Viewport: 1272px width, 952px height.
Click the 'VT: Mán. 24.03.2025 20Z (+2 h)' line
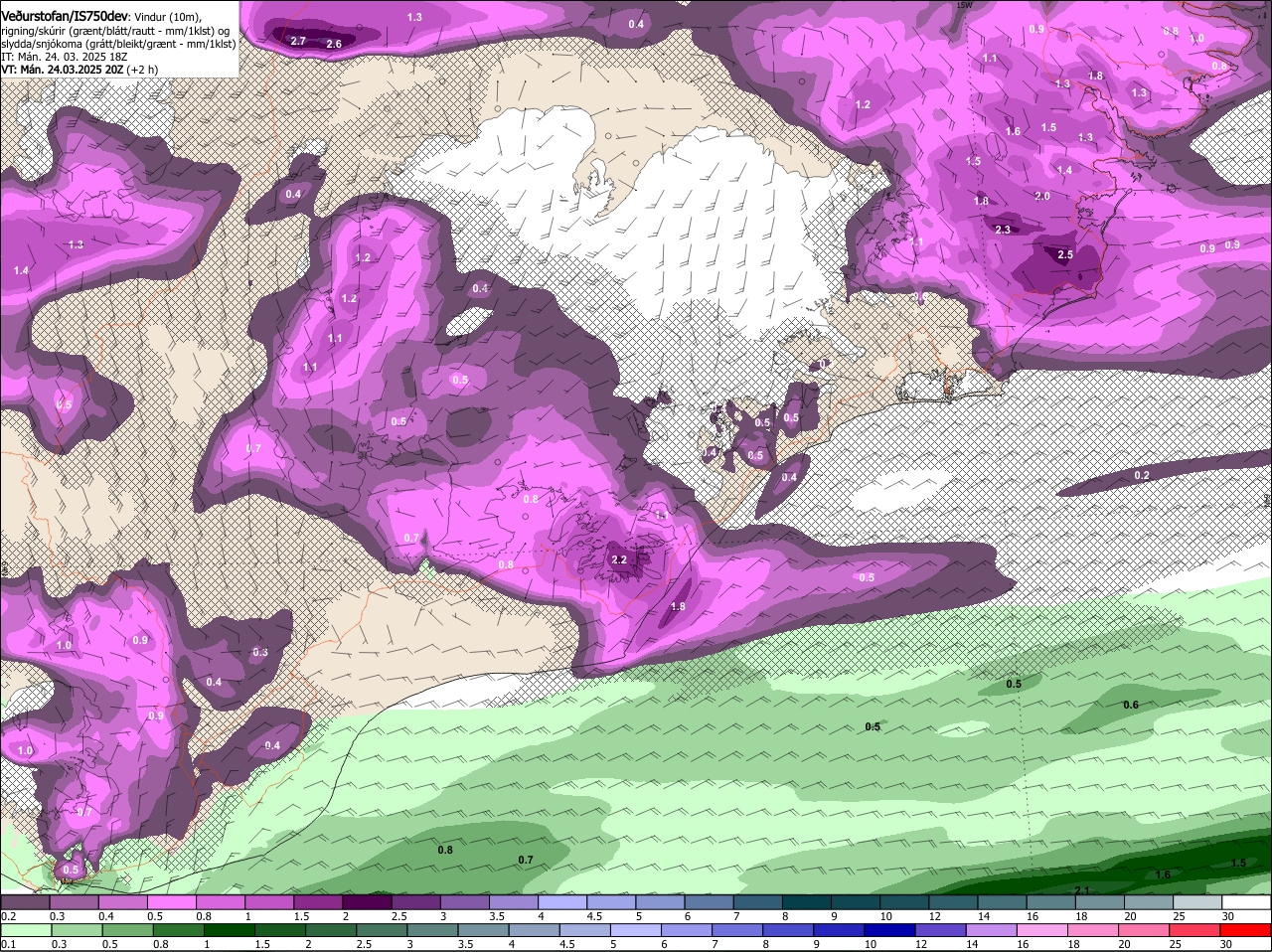pos(79,70)
